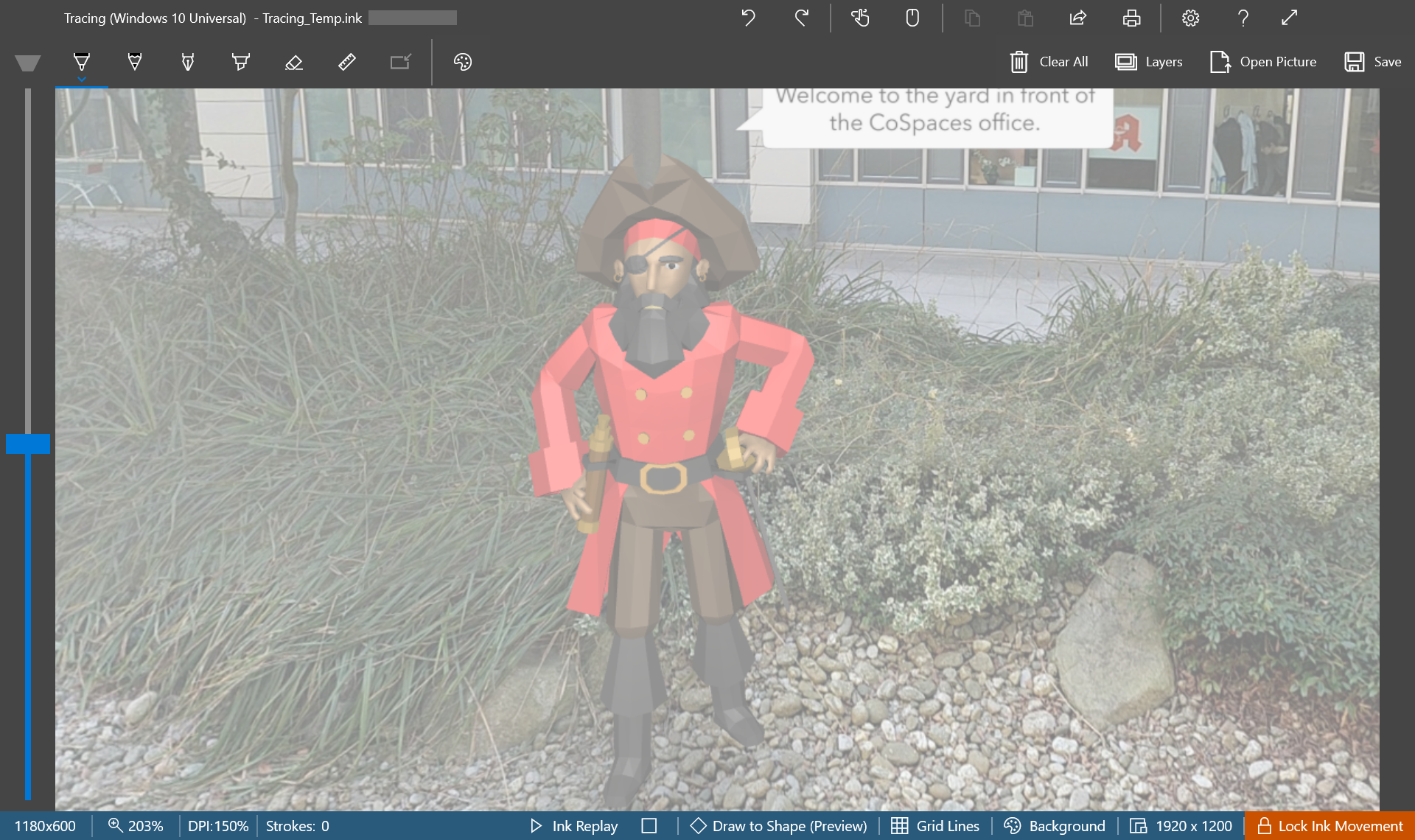Open Settings gear icon
This screenshot has width=1415, height=840.
[x=1190, y=18]
